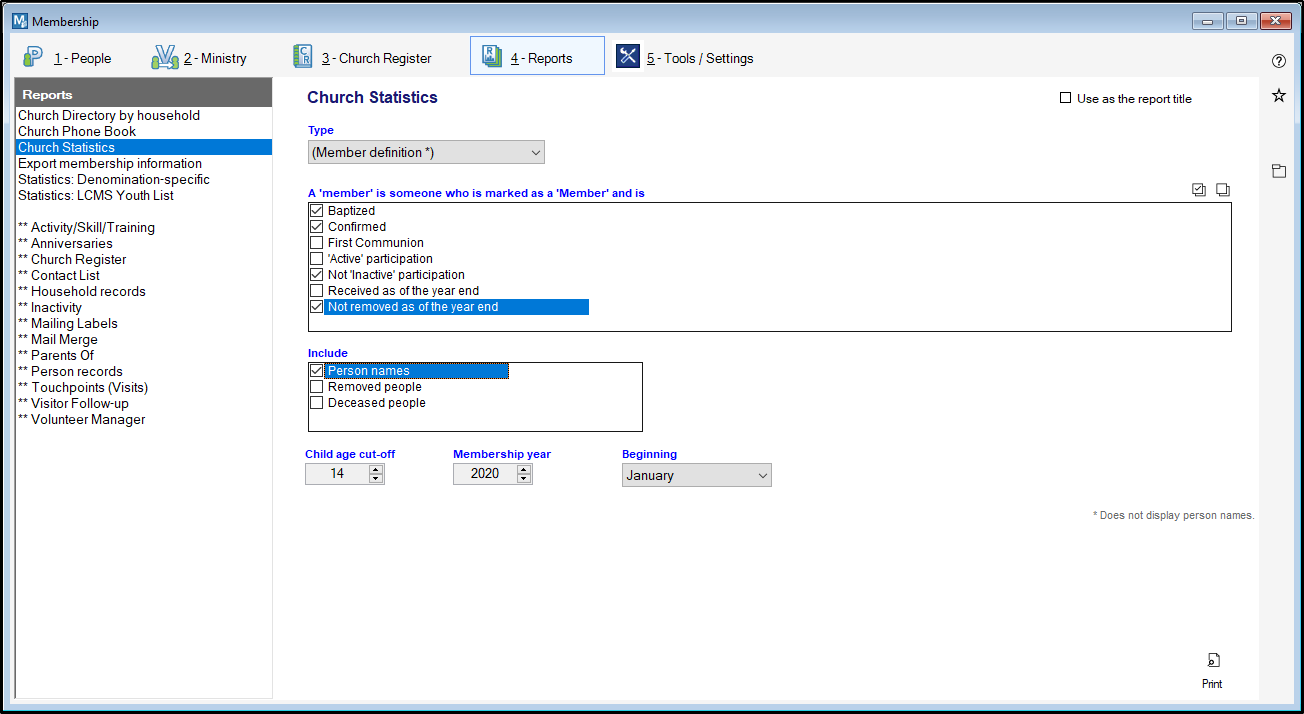The image size is (1304, 714).
Task: Click the People tab icon
Action: [33, 57]
